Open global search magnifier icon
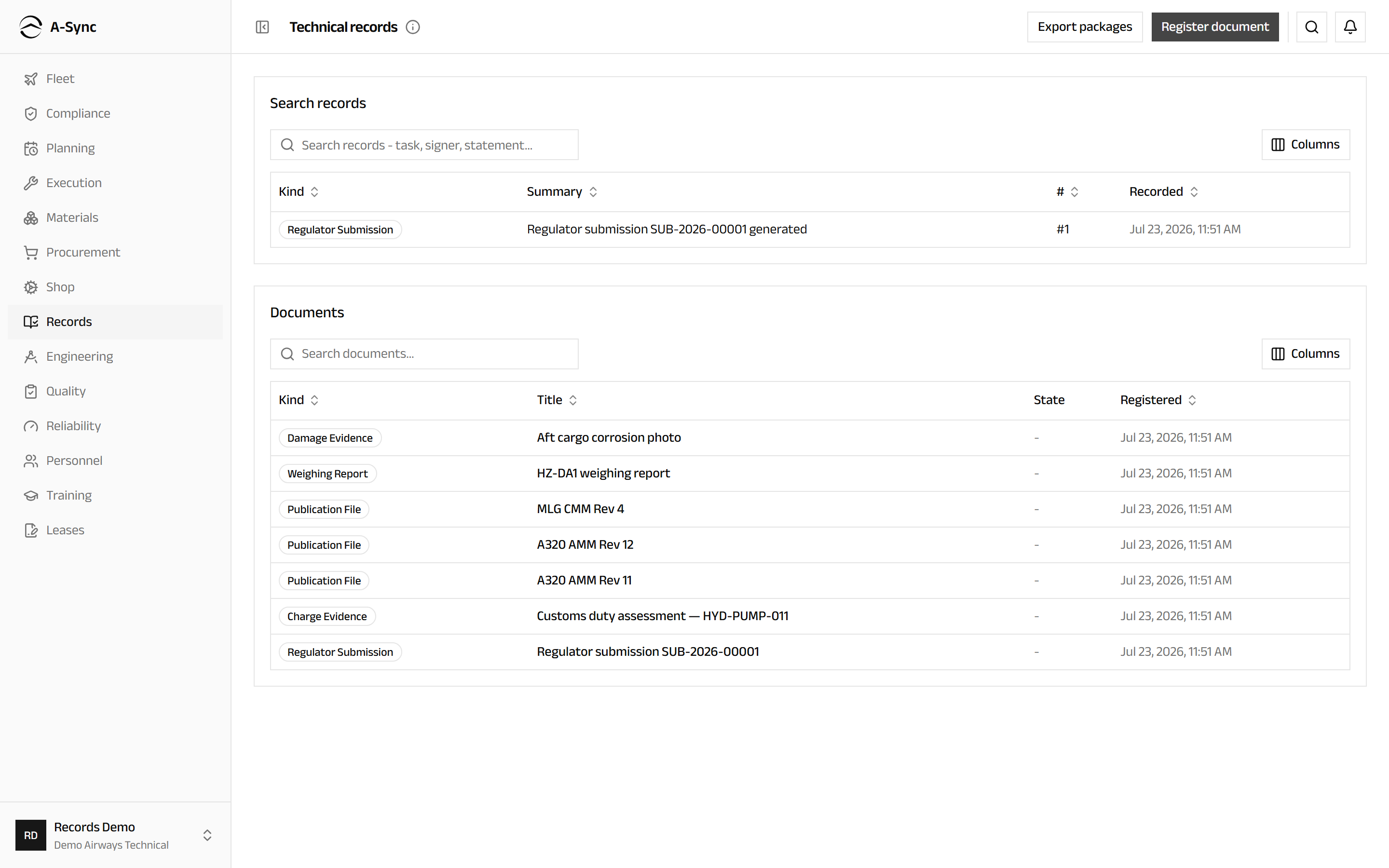 click(x=1311, y=27)
